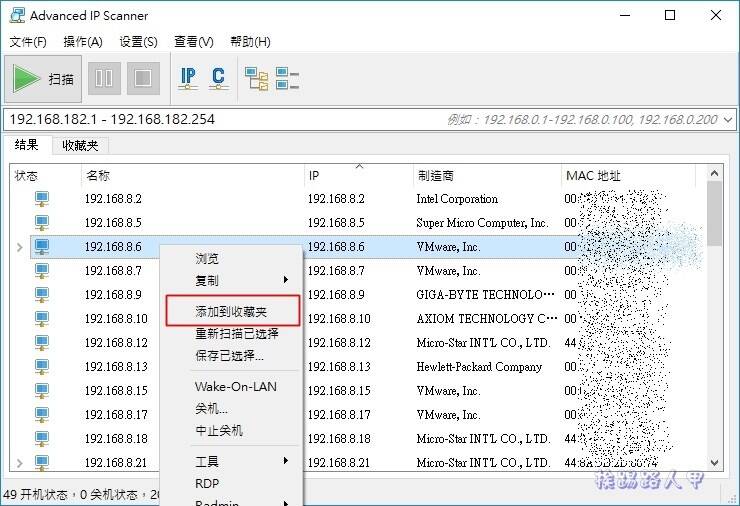Select the name cell 192.168.8.13

[x=116, y=367]
